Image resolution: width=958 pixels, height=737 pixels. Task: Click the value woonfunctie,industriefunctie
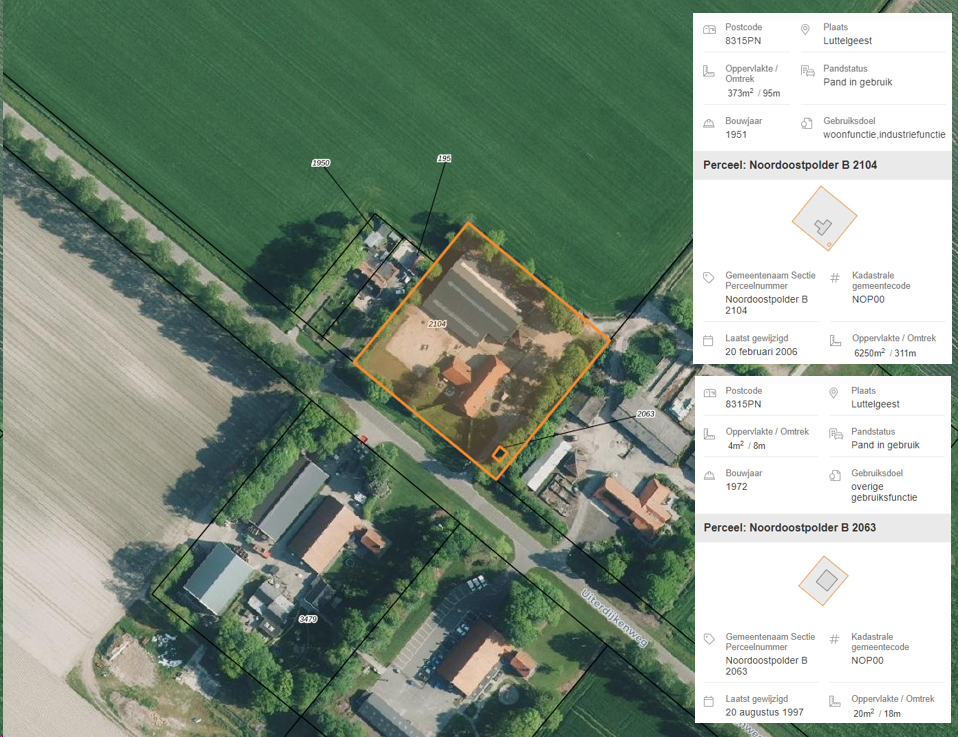884,134
